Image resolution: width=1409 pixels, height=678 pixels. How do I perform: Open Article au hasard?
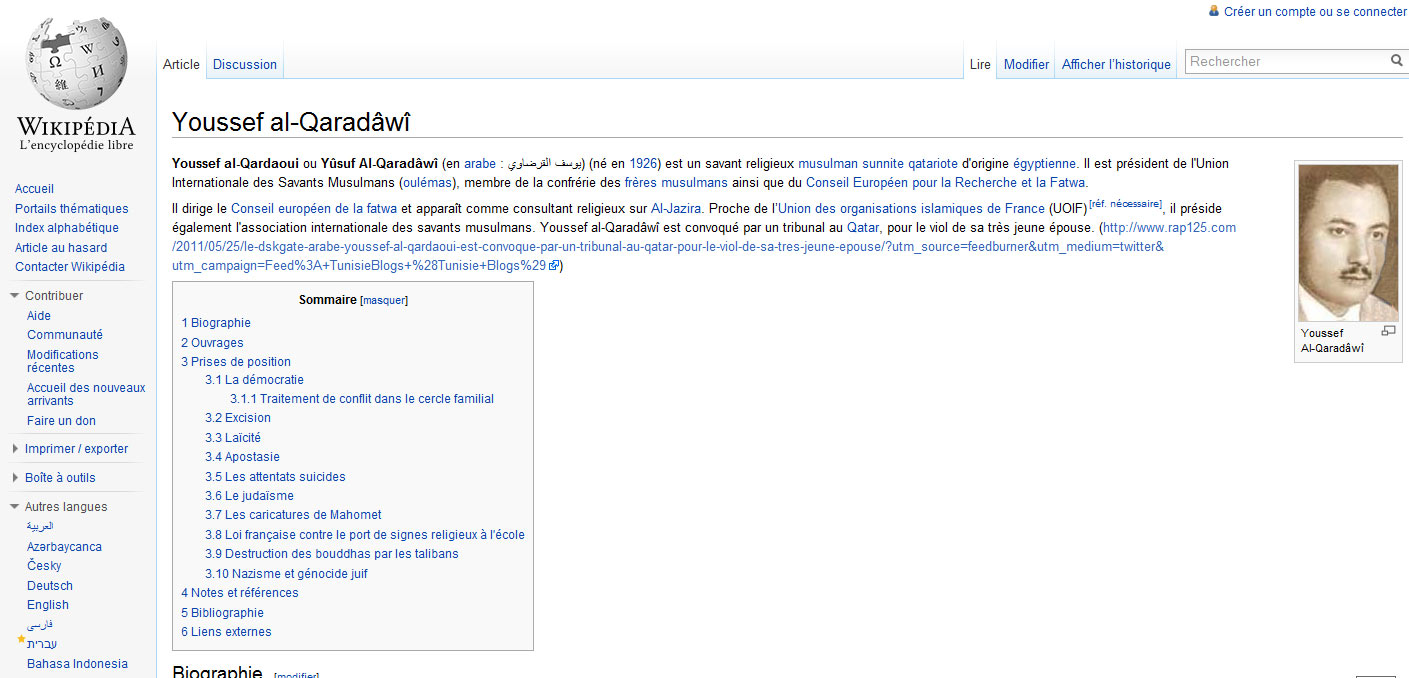coord(61,247)
